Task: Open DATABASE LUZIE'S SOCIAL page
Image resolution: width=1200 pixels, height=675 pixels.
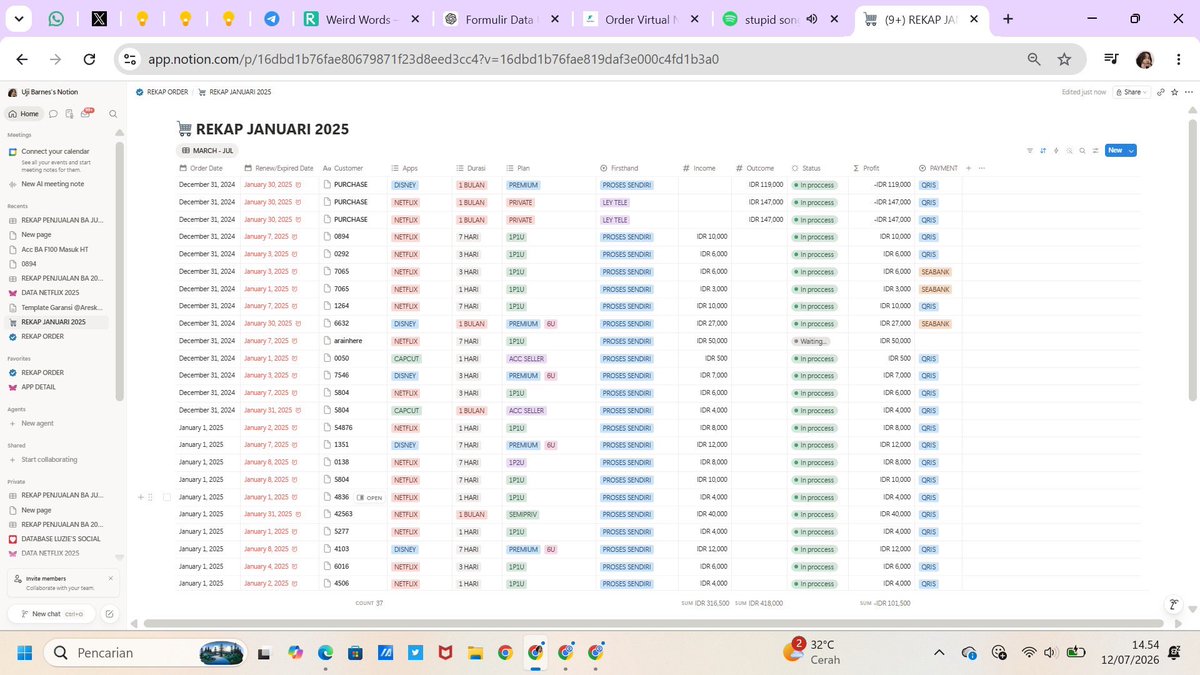Action: [62, 539]
